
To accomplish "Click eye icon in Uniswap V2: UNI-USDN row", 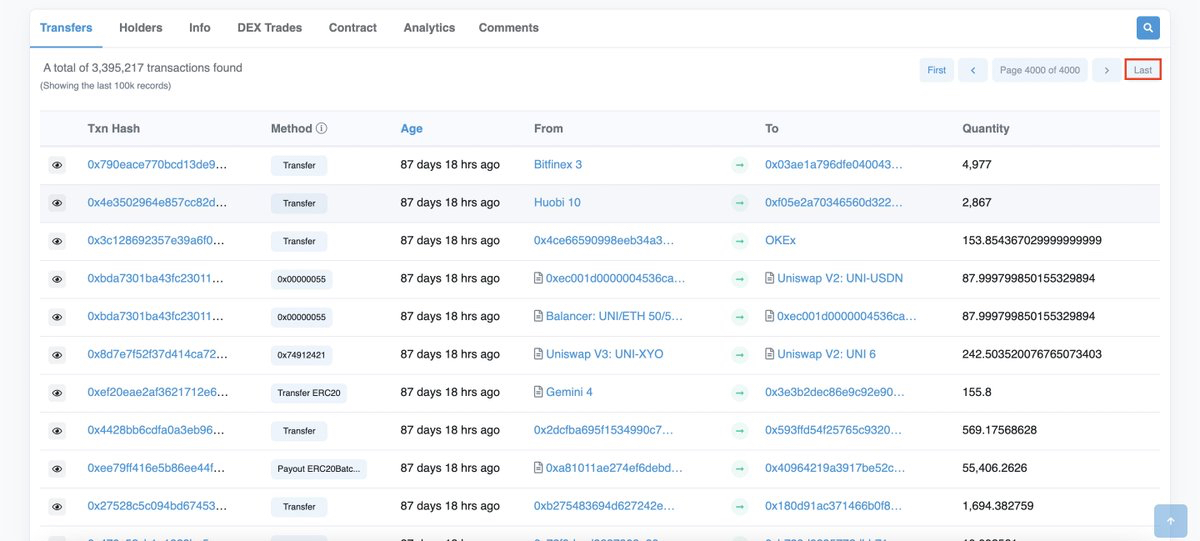I will click(x=57, y=279).
